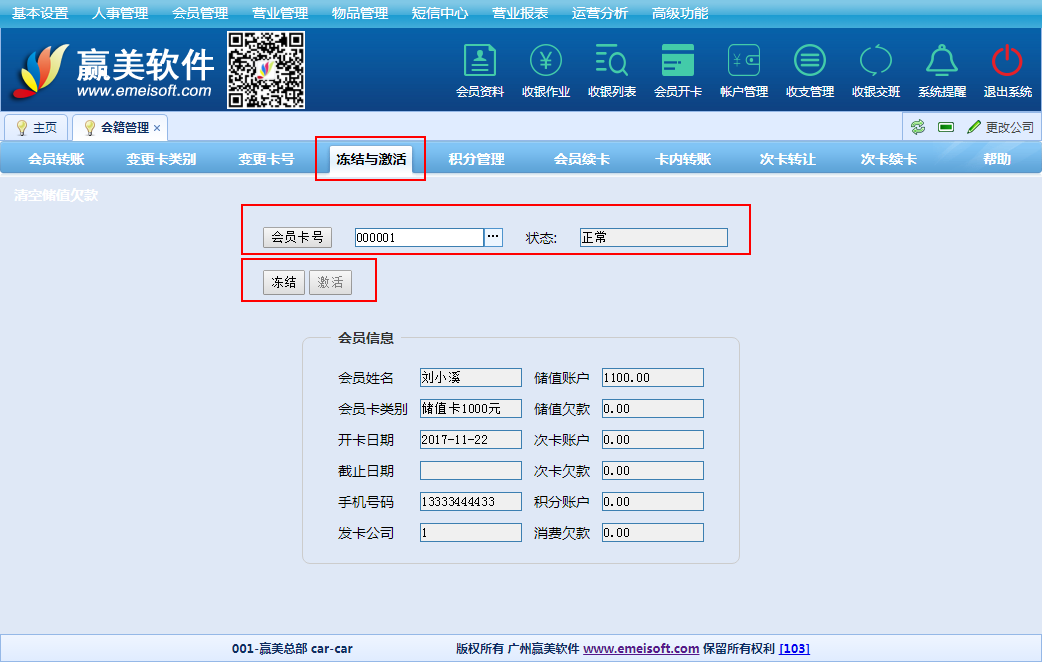The width and height of the screenshot is (1042, 662).
Task: Click the 会员卡号 button
Action: [297, 237]
